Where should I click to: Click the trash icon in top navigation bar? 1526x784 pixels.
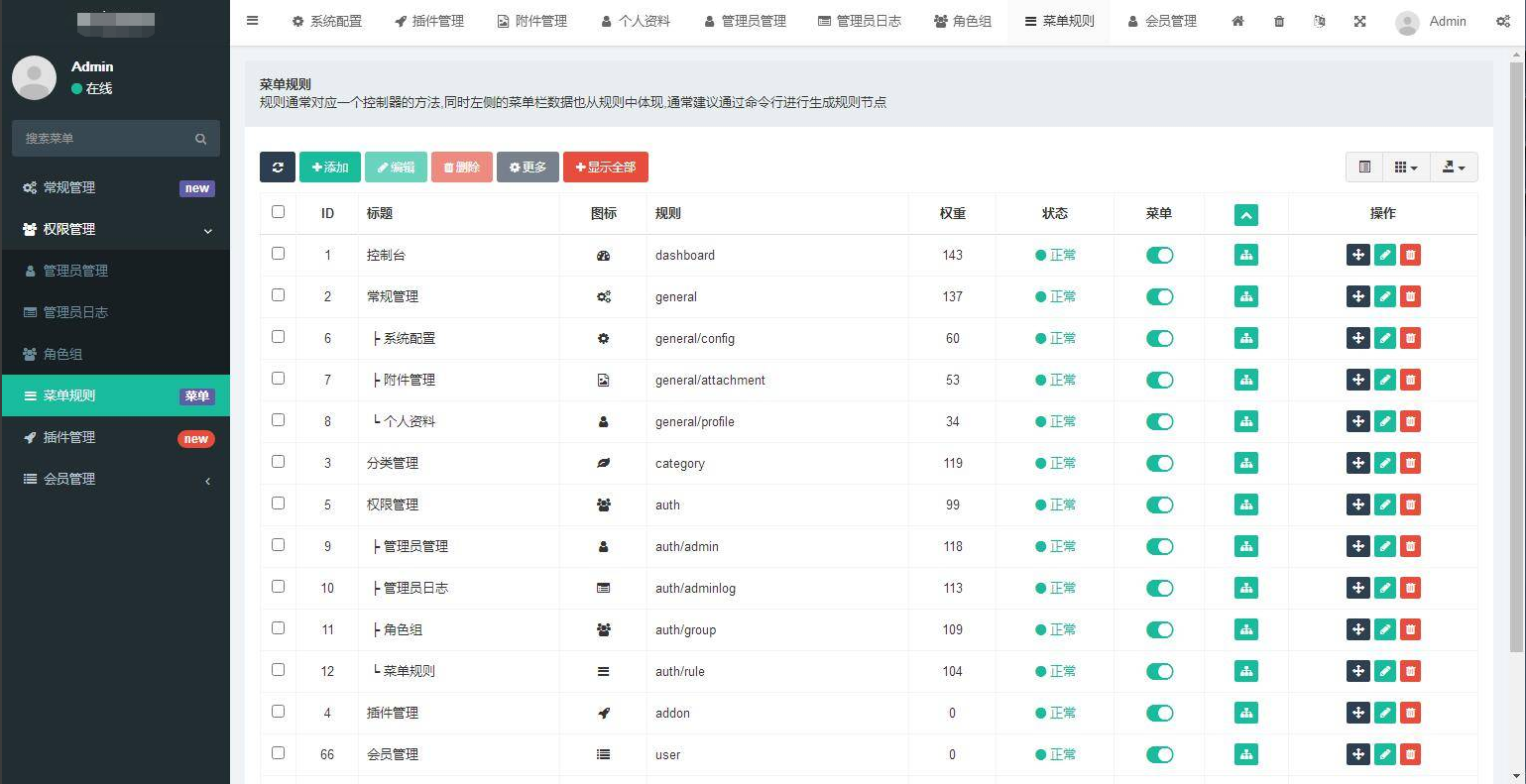point(1279,21)
